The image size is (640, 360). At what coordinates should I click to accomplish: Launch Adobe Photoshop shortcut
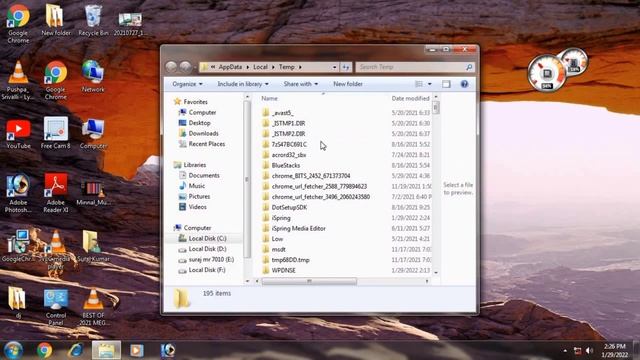pos(18,193)
